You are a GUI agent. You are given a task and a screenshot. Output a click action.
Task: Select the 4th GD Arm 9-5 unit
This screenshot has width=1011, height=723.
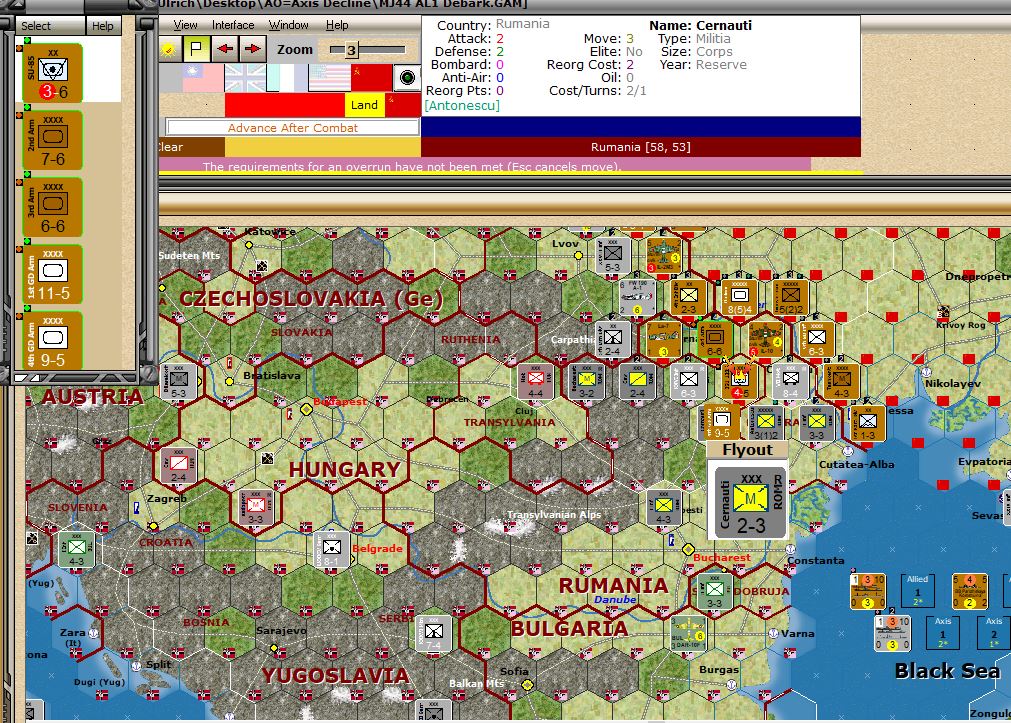click(x=51, y=341)
